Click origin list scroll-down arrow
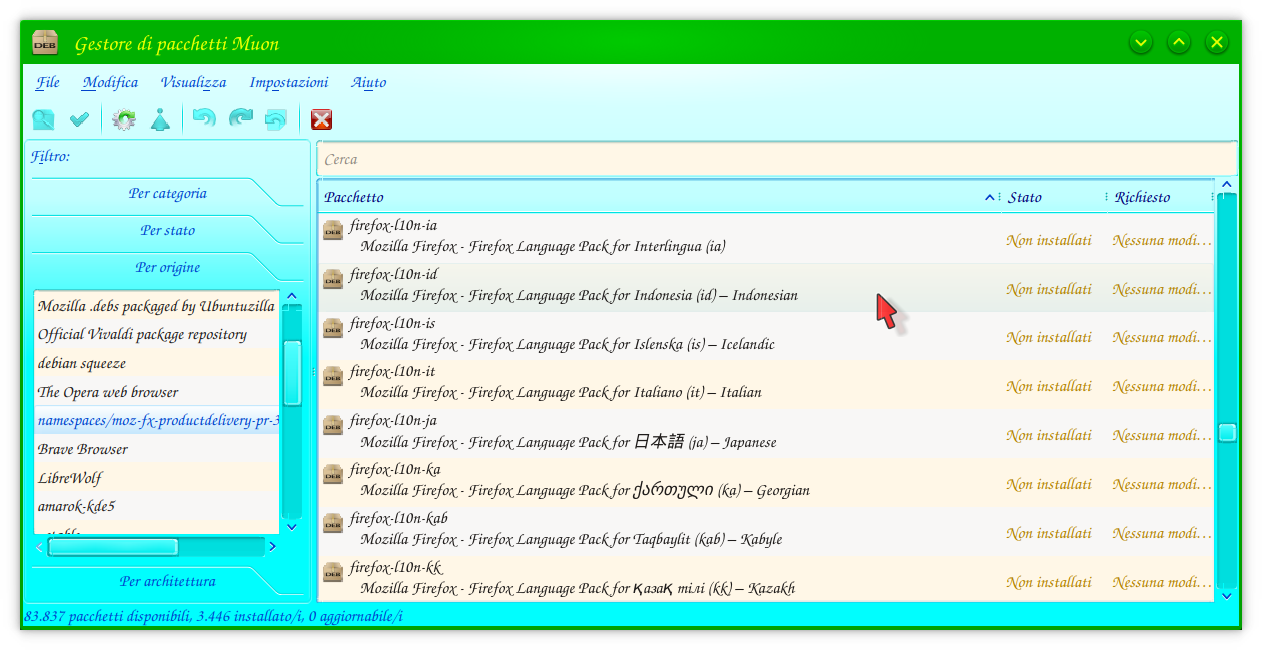Viewport: 1262px width, 650px height. click(292, 527)
